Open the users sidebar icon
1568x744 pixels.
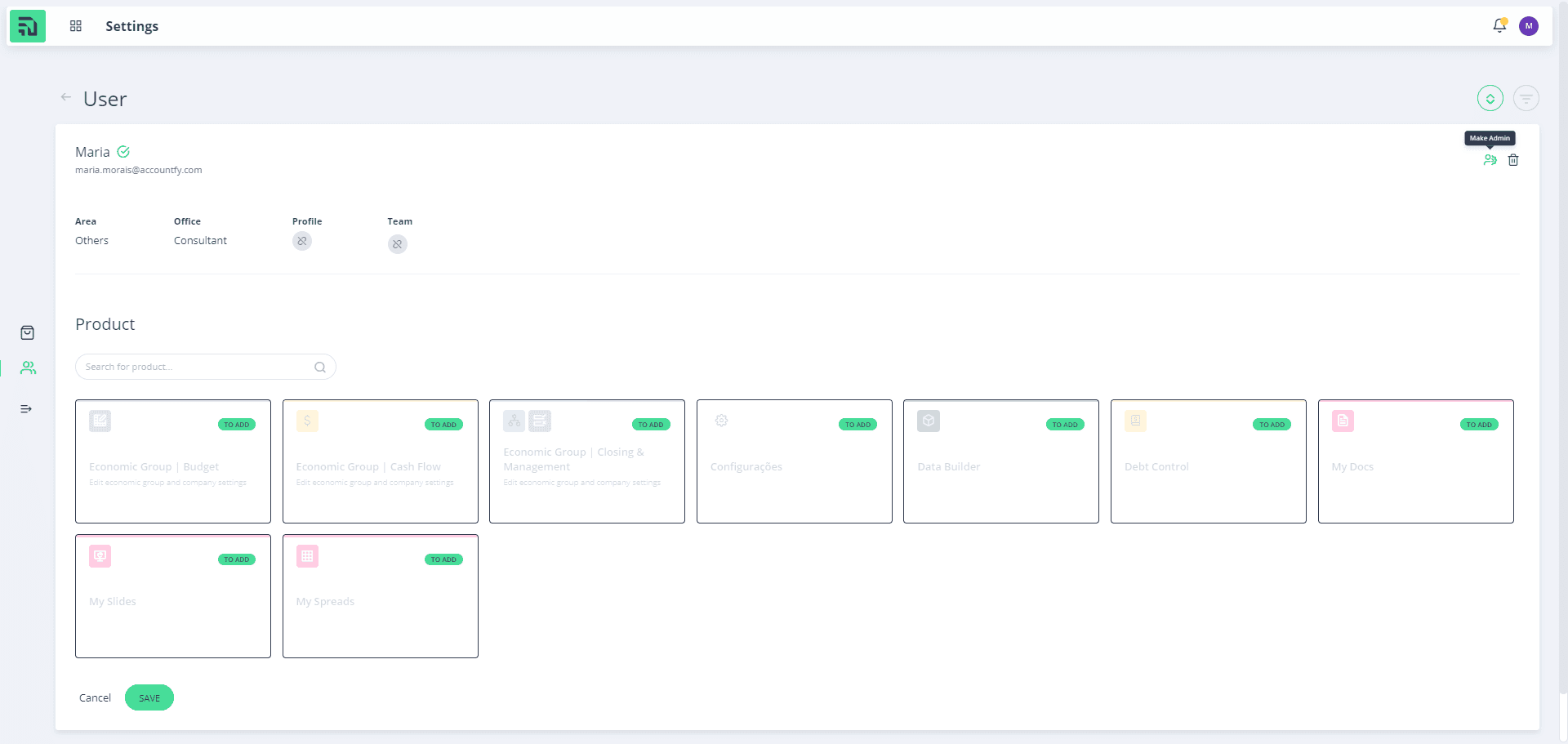29,368
